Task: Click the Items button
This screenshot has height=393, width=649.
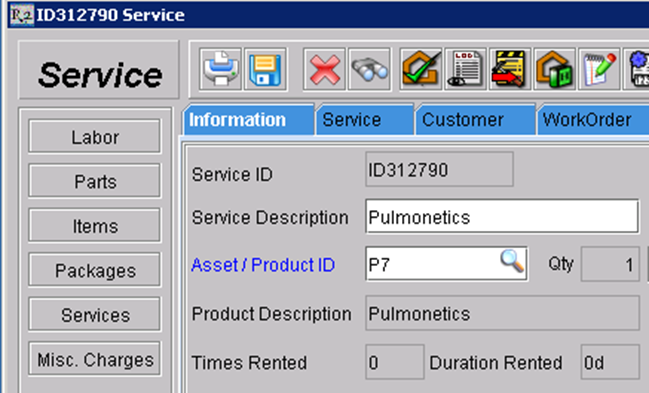Action: coord(94,225)
